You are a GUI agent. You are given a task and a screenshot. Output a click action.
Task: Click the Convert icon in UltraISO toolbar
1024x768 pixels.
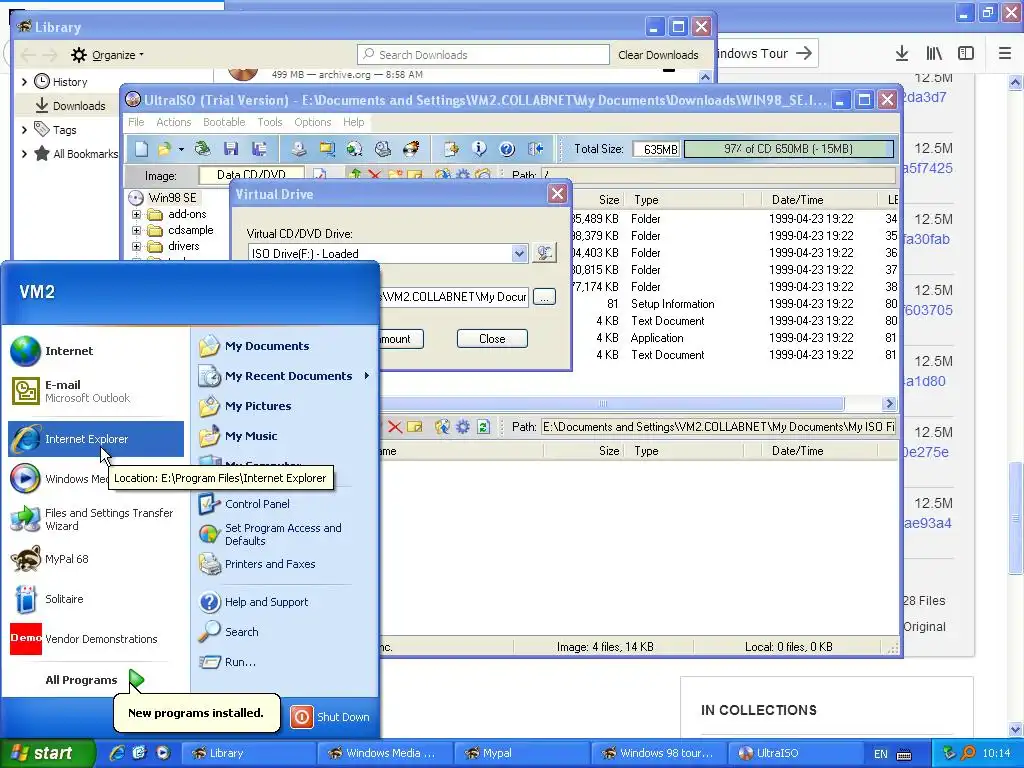355,149
